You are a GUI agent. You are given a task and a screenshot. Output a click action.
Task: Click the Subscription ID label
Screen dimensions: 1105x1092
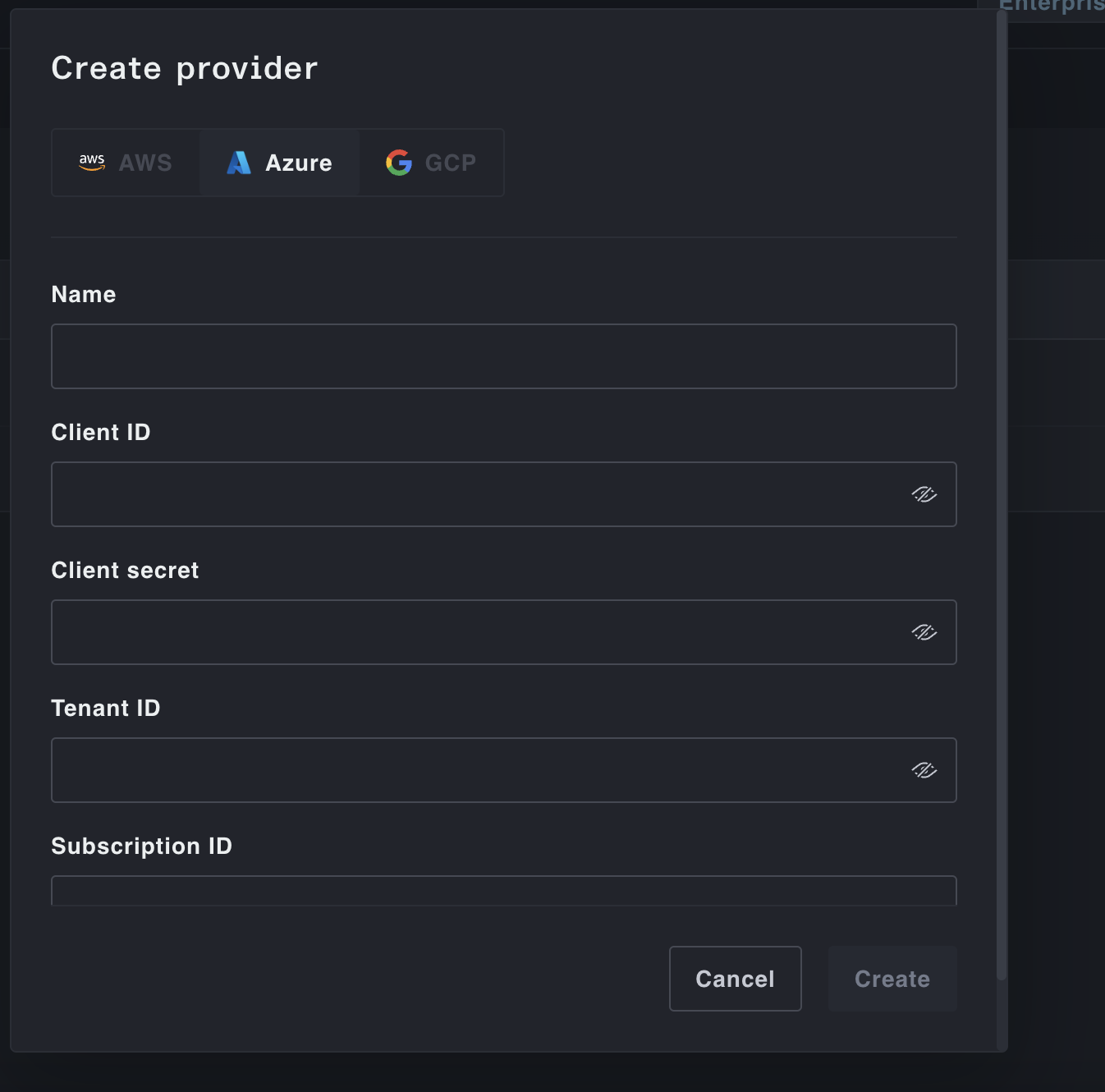click(x=141, y=846)
